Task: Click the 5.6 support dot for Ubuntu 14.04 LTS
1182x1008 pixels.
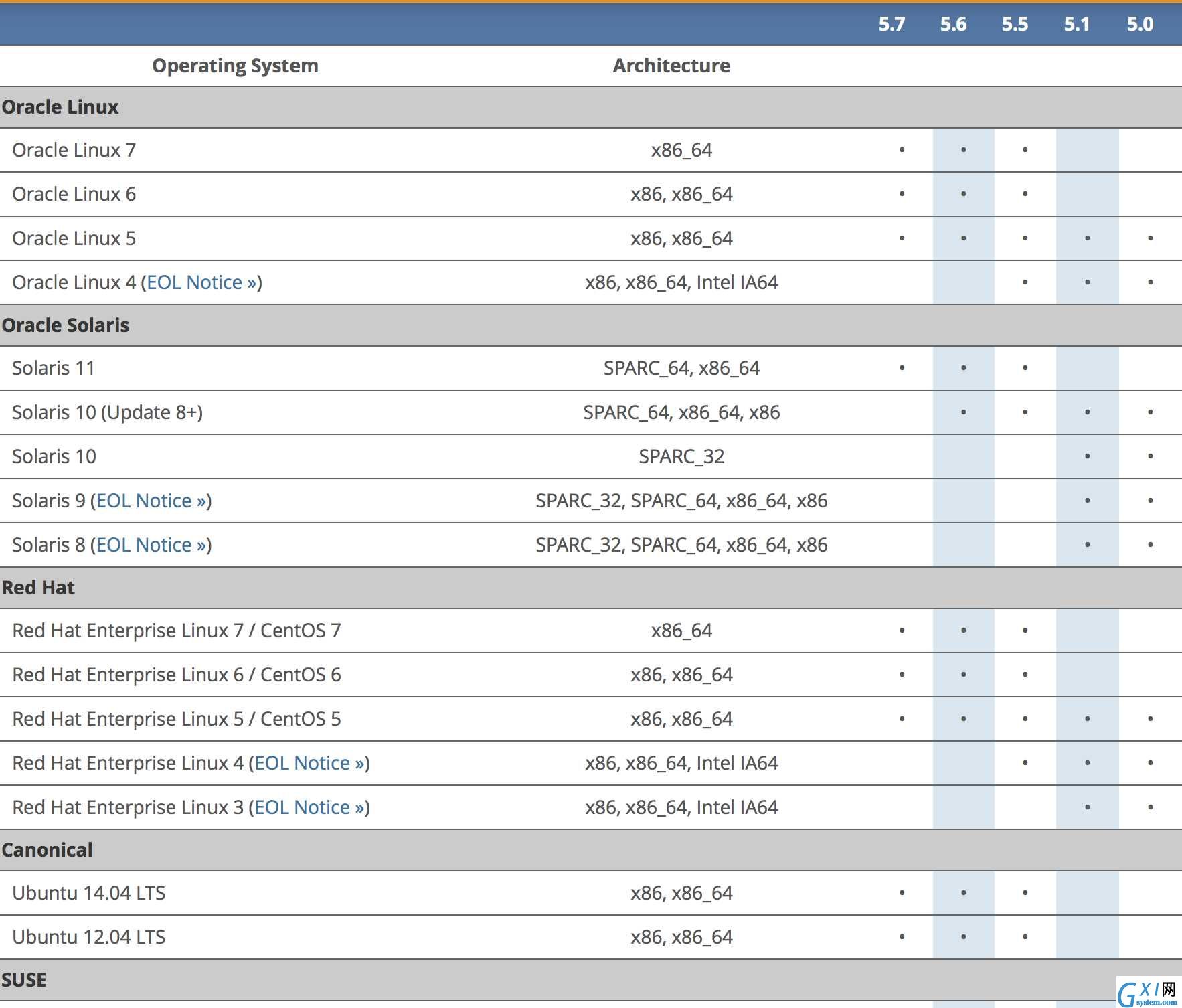Action: click(x=963, y=893)
